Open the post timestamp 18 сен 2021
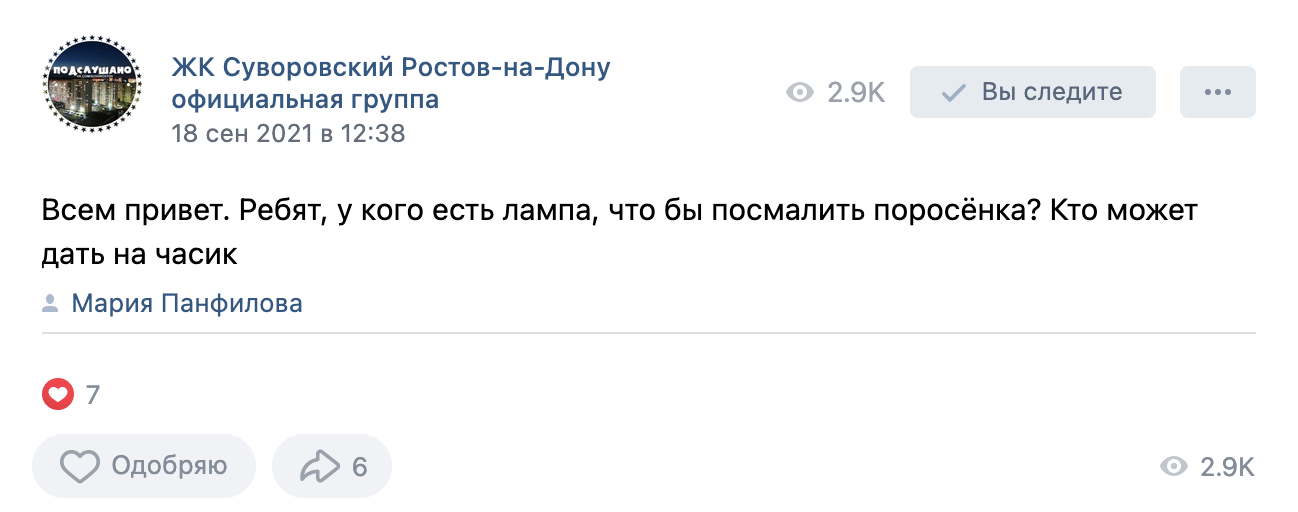Viewport: 1298px width, 512px height. coord(288,133)
